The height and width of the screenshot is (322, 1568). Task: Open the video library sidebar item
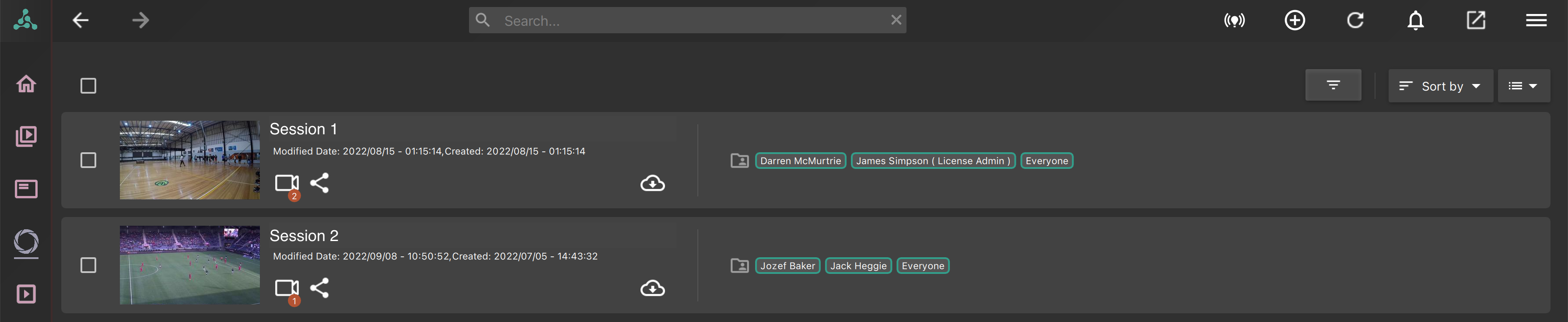[x=26, y=136]
